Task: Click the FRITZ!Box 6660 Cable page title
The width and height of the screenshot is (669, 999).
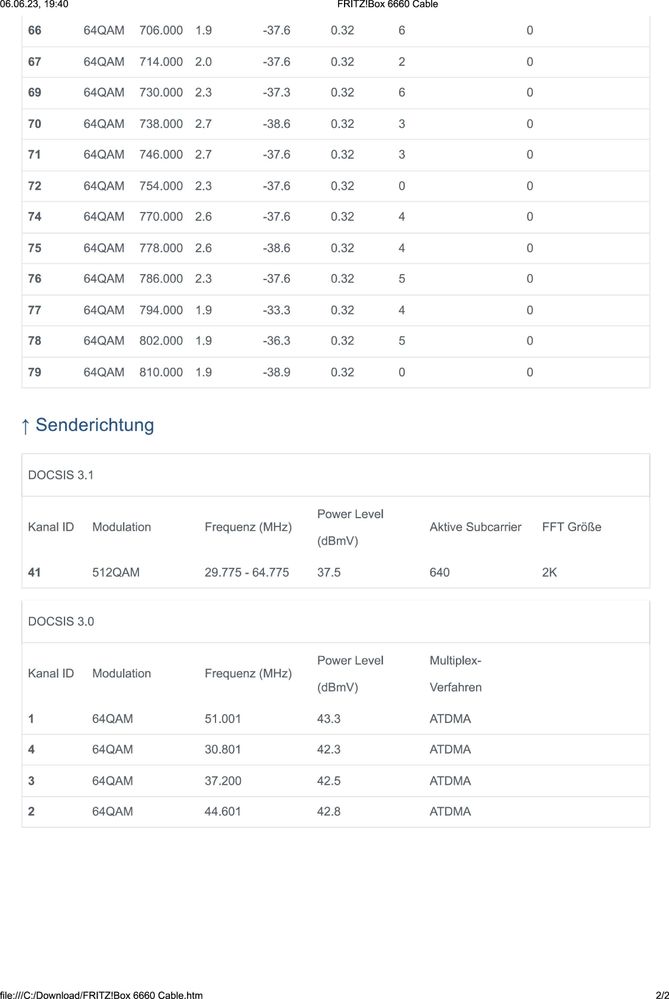Action: click(388, 5)
